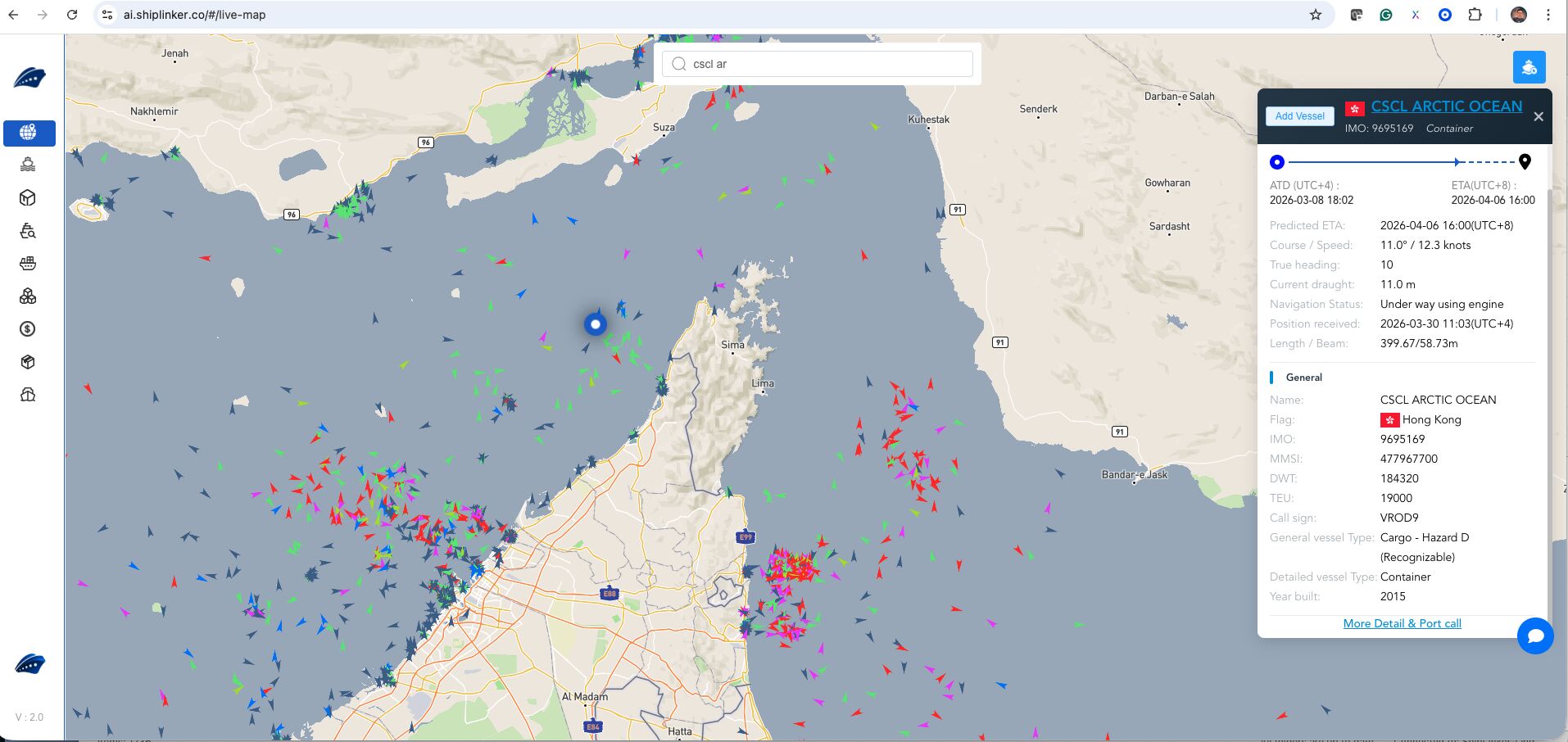This screenshot has height=742, width=1568.
Task: Bookmark the page with the star icon
Action: pyautogui.click(x=1316, y=15)
